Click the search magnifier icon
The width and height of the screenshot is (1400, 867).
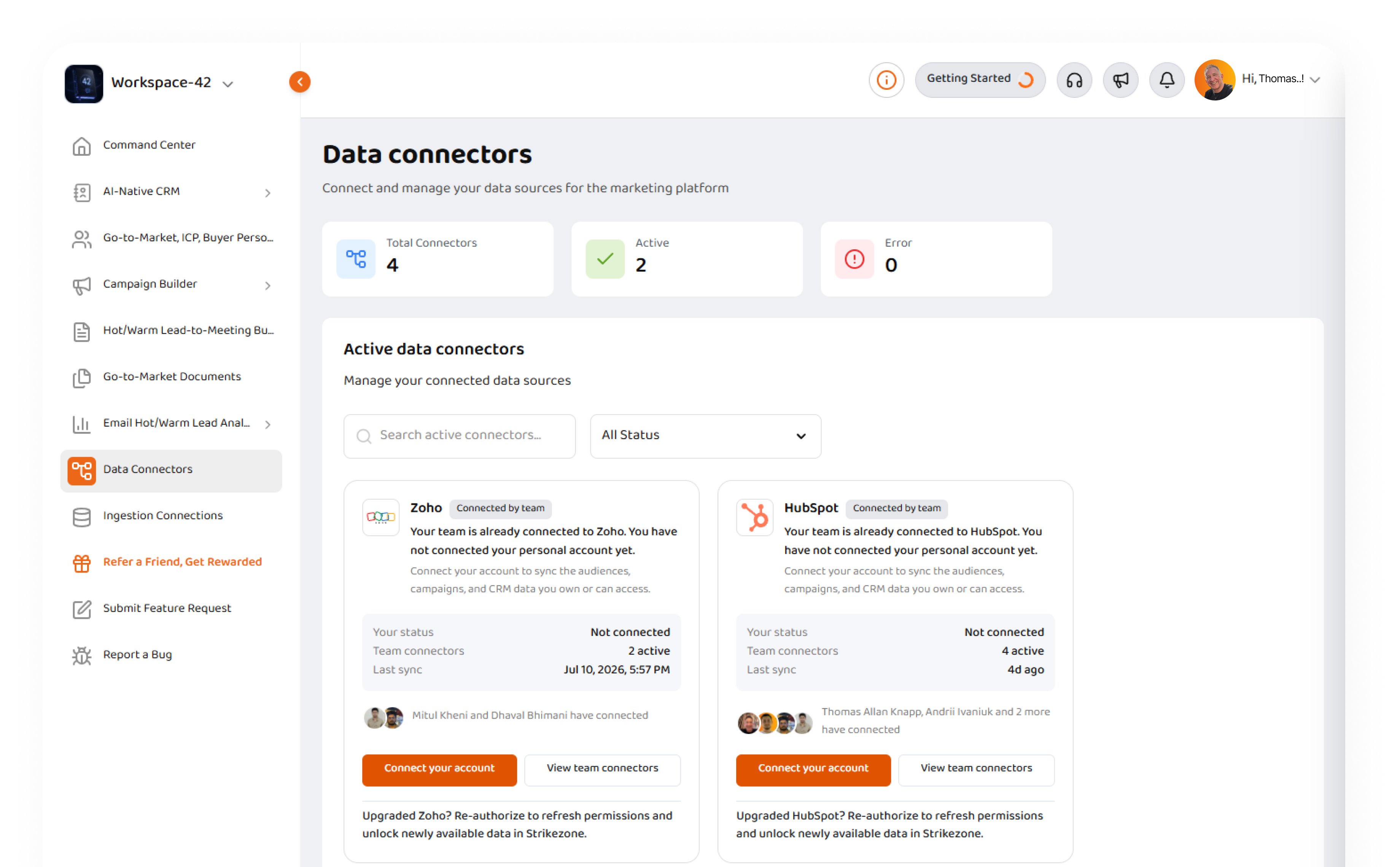coord(363,437)
